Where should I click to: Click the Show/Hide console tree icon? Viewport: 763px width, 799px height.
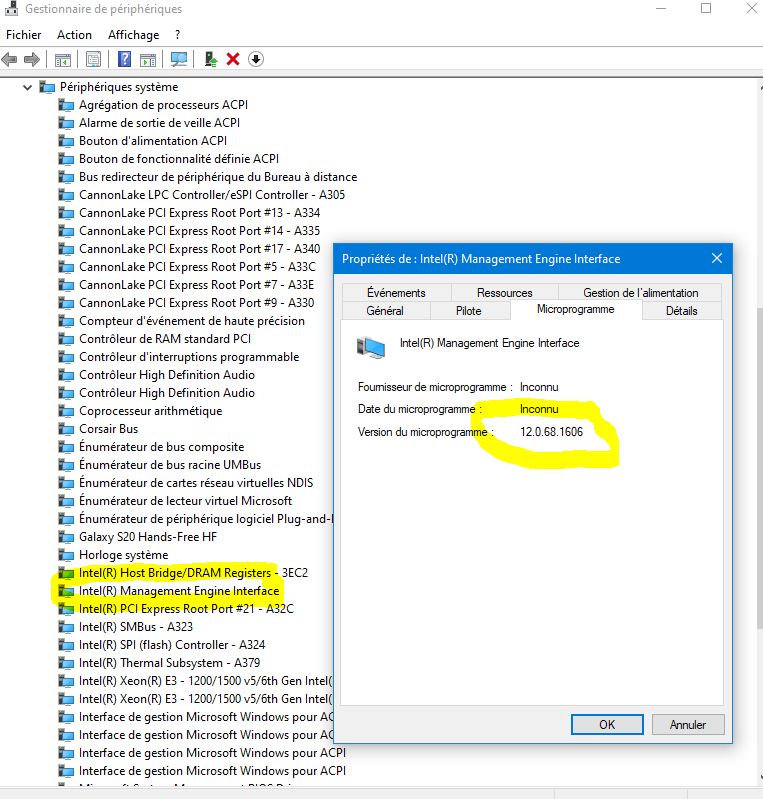63,60
